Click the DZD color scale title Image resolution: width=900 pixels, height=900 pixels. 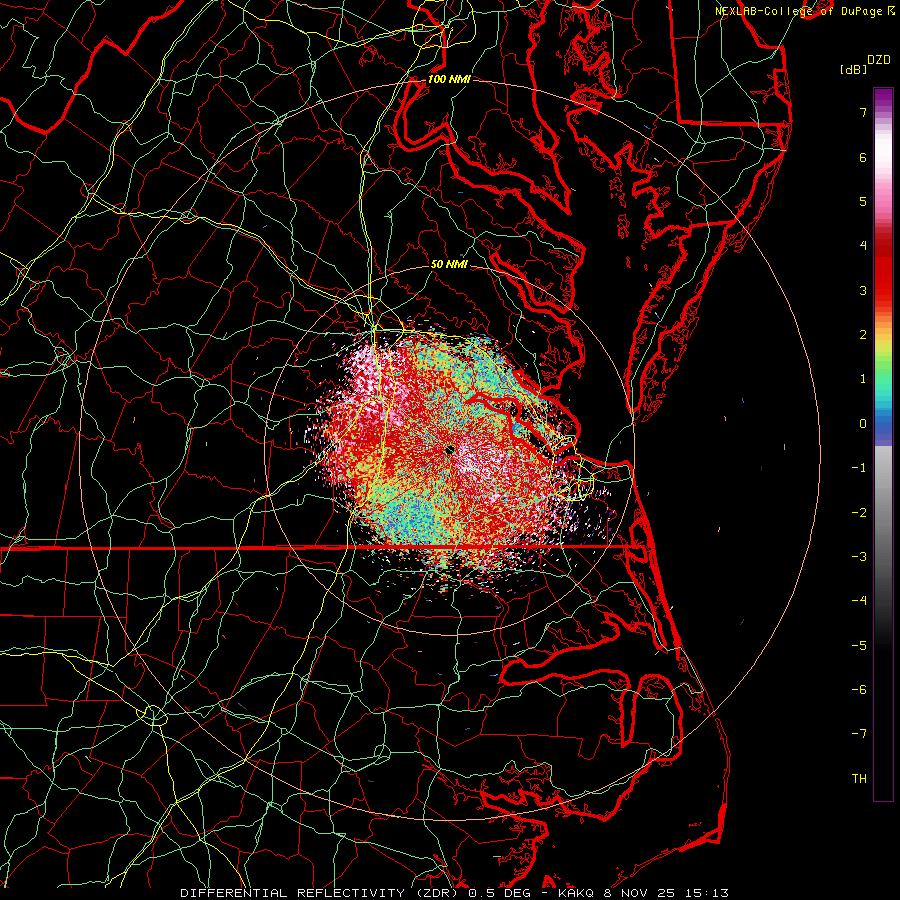click(878, 60)
